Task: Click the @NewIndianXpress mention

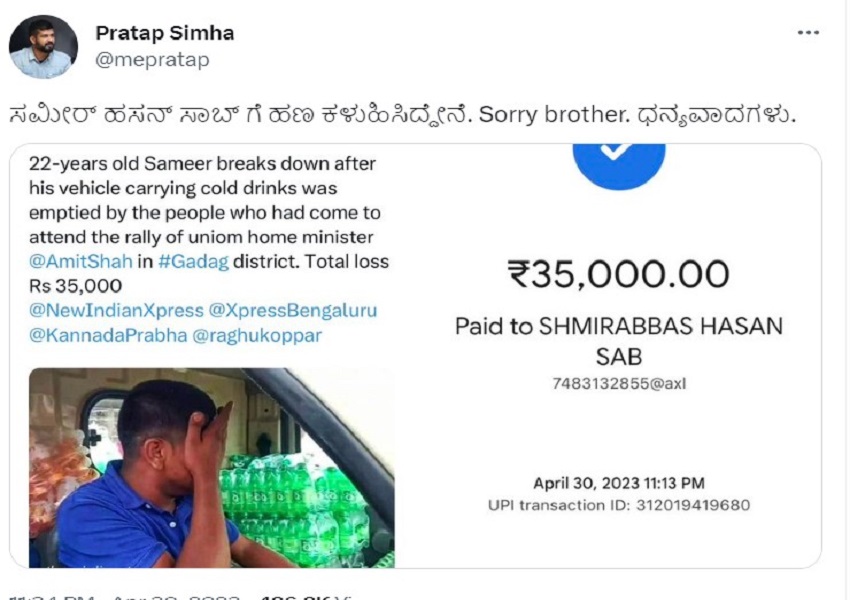Action: coord(111,310)
